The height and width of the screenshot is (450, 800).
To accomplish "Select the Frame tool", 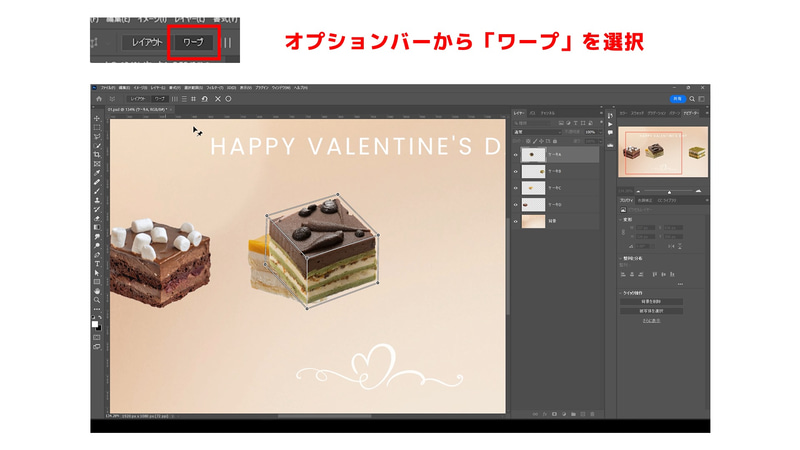I will pyautogui.click(x=97, y=164).
